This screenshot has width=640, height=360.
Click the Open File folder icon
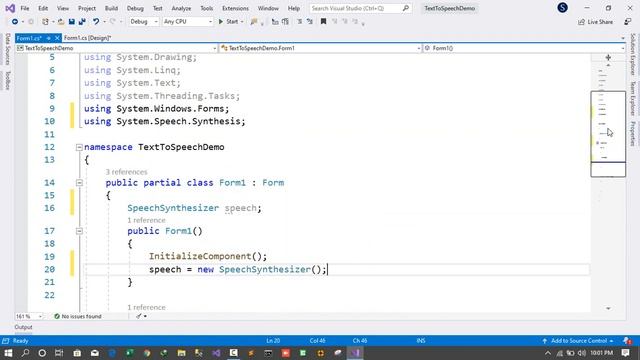pos(61,22)
